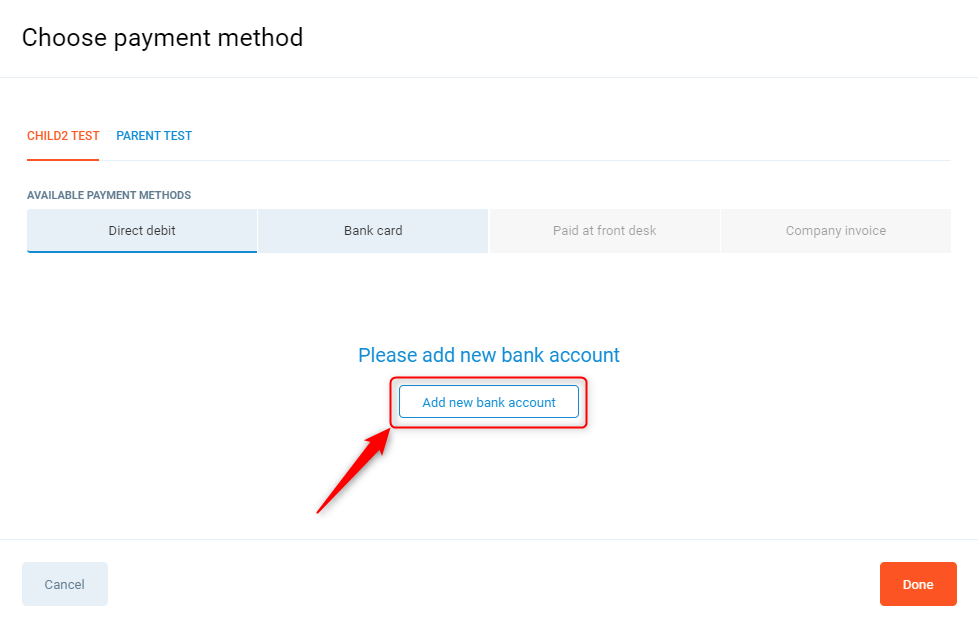Open the PARENT TEST tab
The image size is (978, 631).
tap(154, 136)
